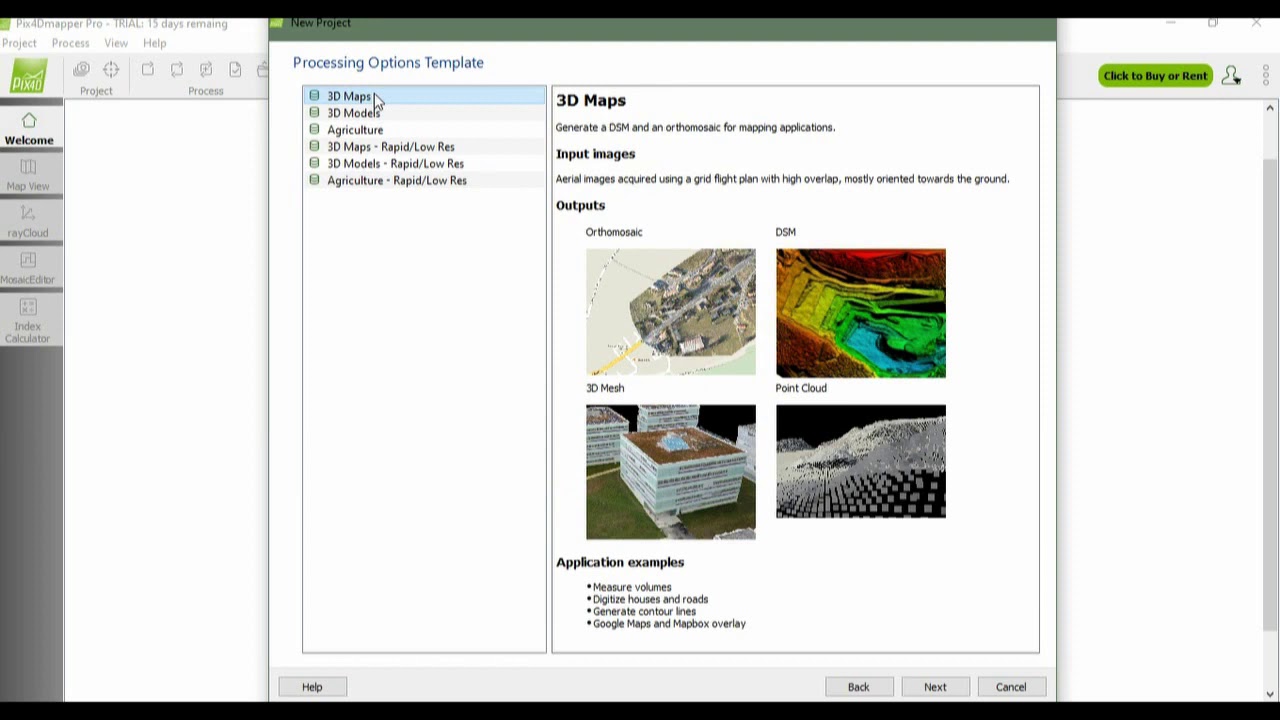Click the Orthomosaic output thumbnail
The width and height of the screenshot is (1280, 720).
pos(671,312)
